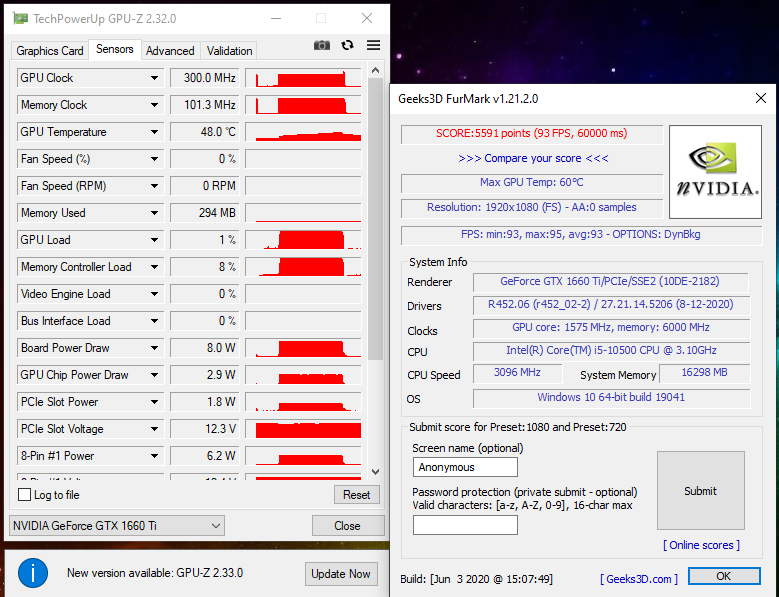Screen dimensions: 779x597
Task: Click the sensor list scroll down arrow
Action: tap(376, 471)
